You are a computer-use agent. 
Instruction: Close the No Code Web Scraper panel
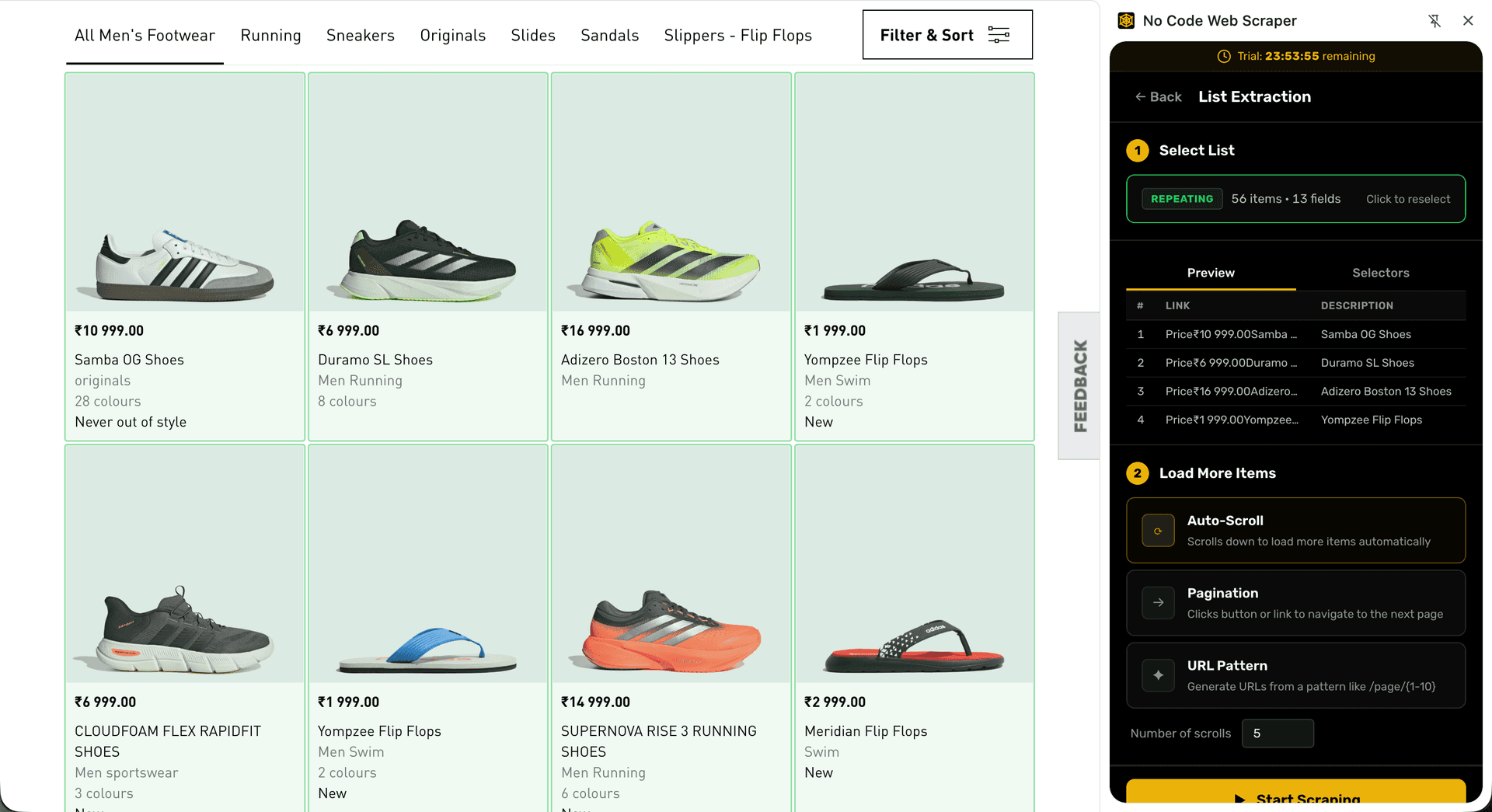pyautogui.click(x=1468, y=21)
